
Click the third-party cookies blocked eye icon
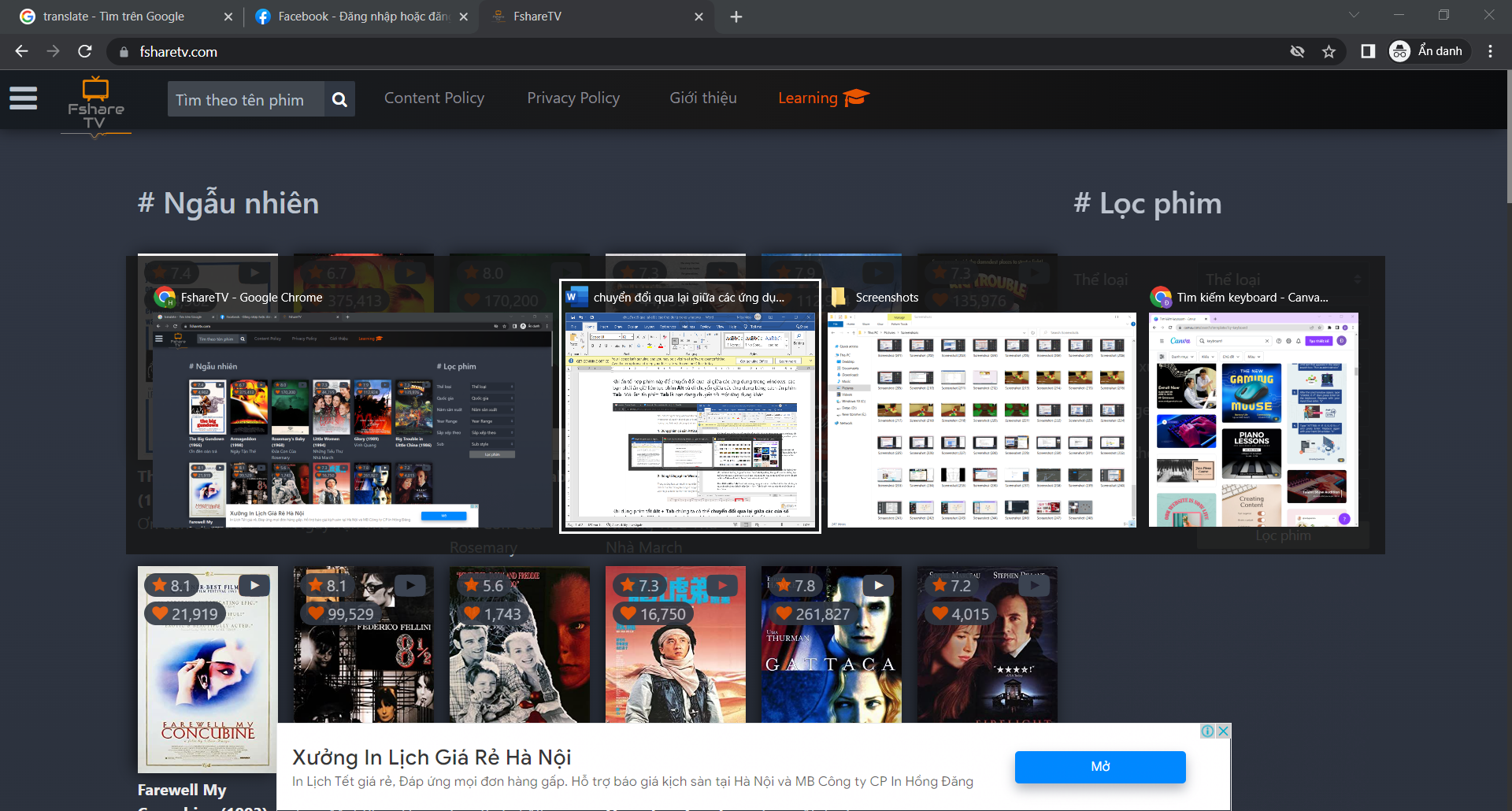point(1297,51)
